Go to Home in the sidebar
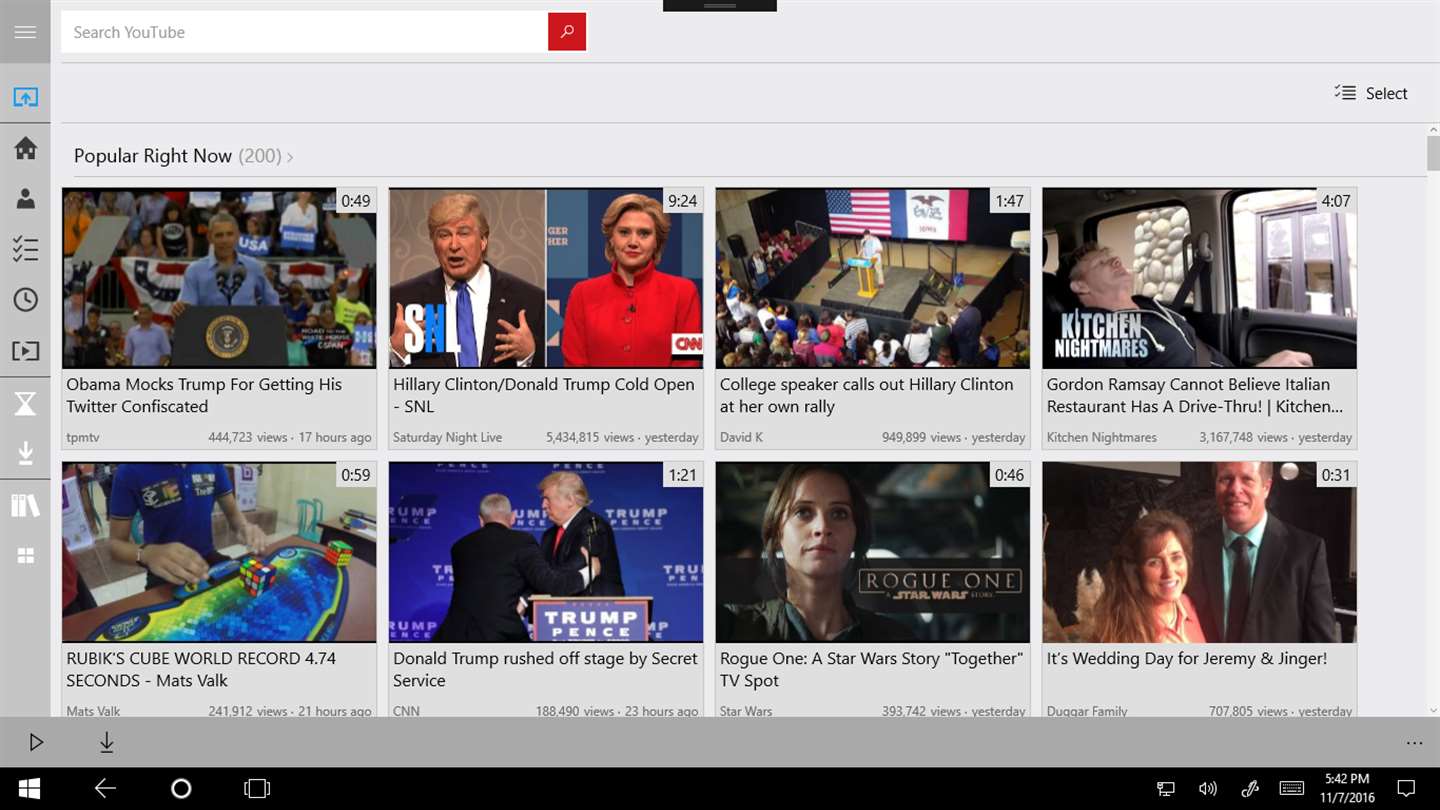Screen dimensions: 1440x810 tap(25, 148)
